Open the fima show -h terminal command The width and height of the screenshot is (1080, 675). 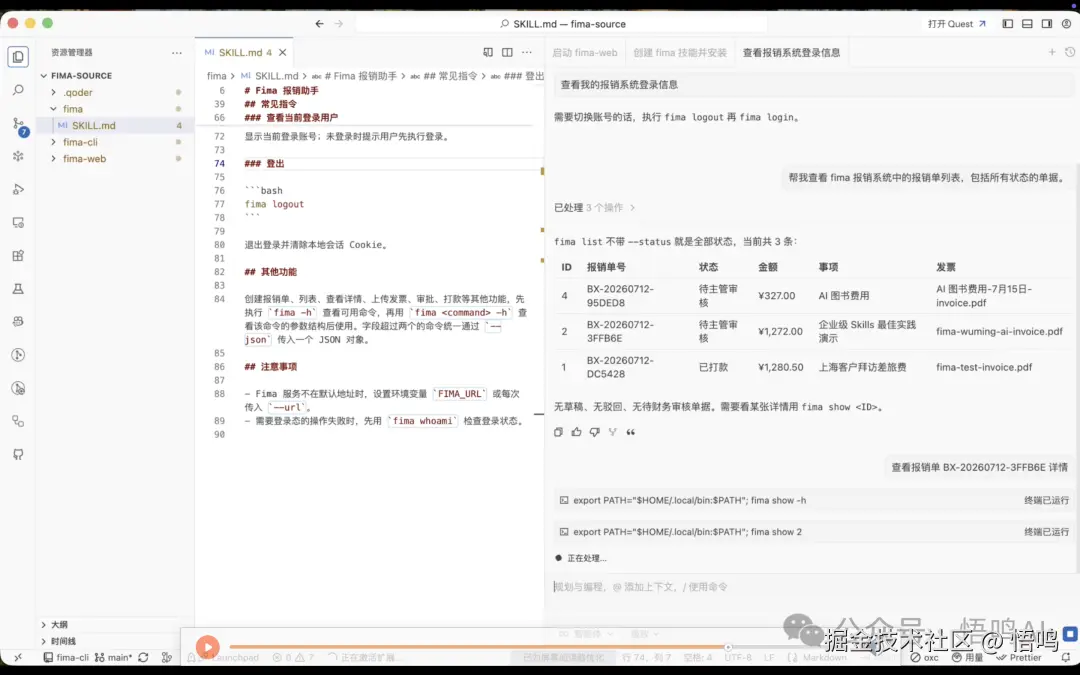813,501
